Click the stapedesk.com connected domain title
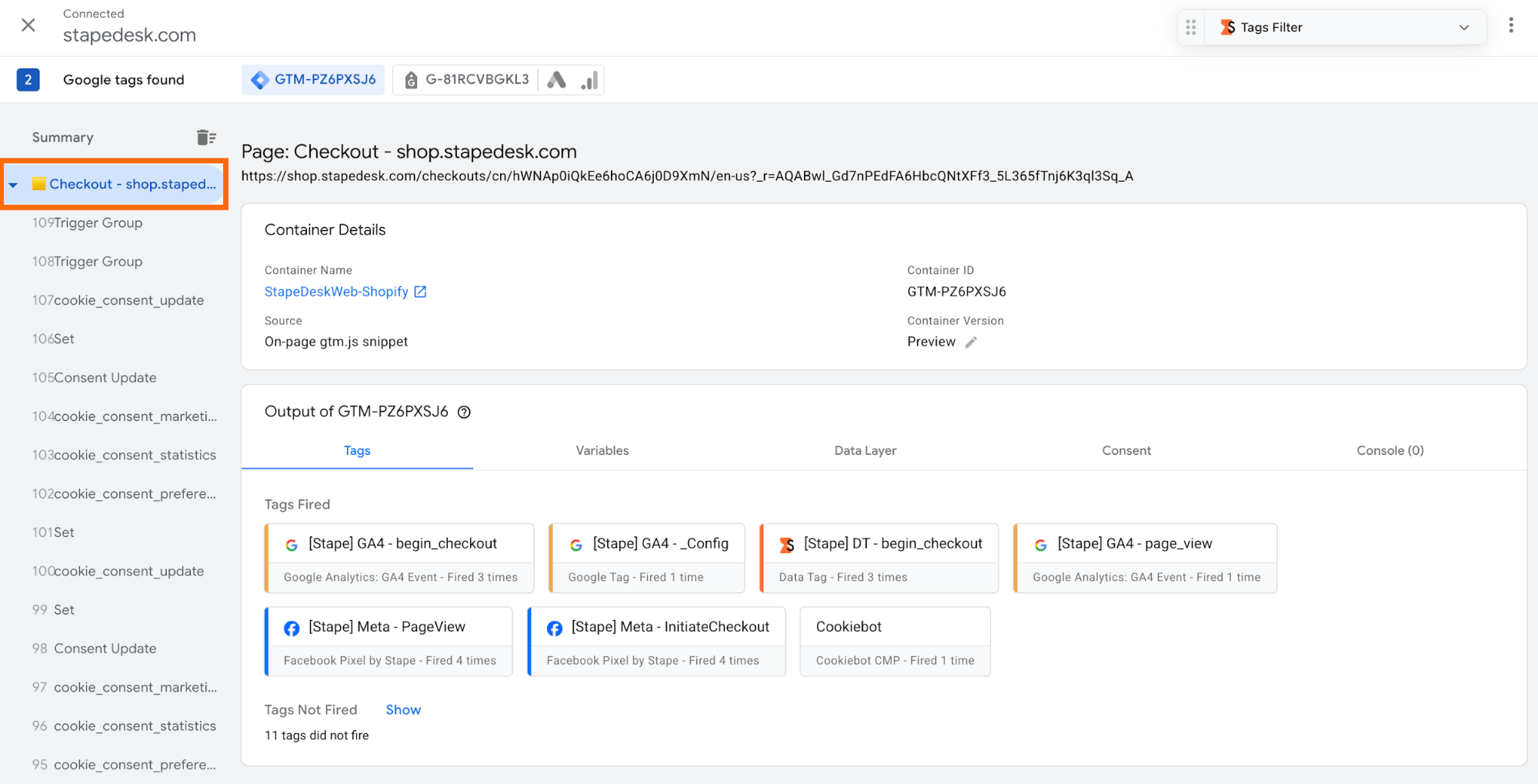The image size is (1538, 784). (129, 35)
